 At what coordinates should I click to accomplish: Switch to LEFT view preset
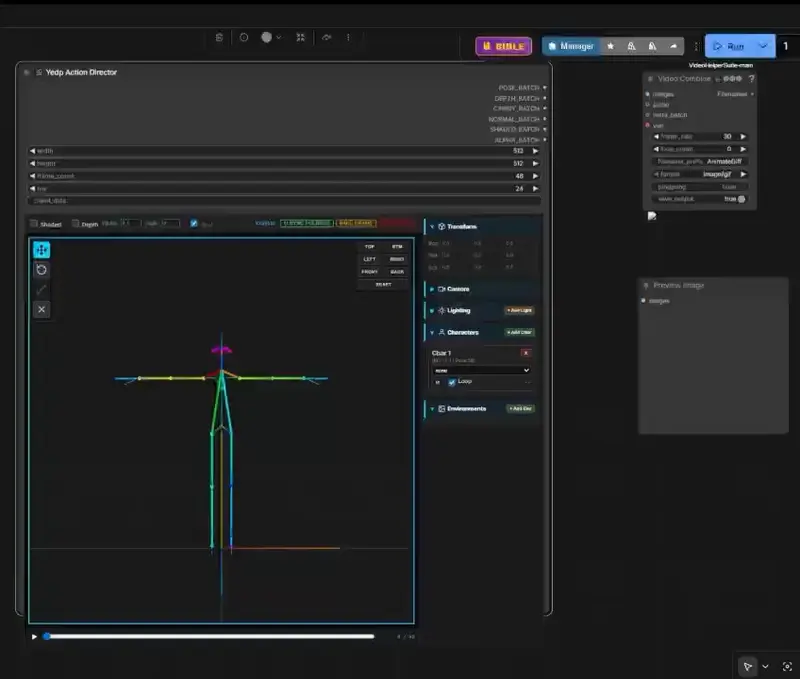369,259
